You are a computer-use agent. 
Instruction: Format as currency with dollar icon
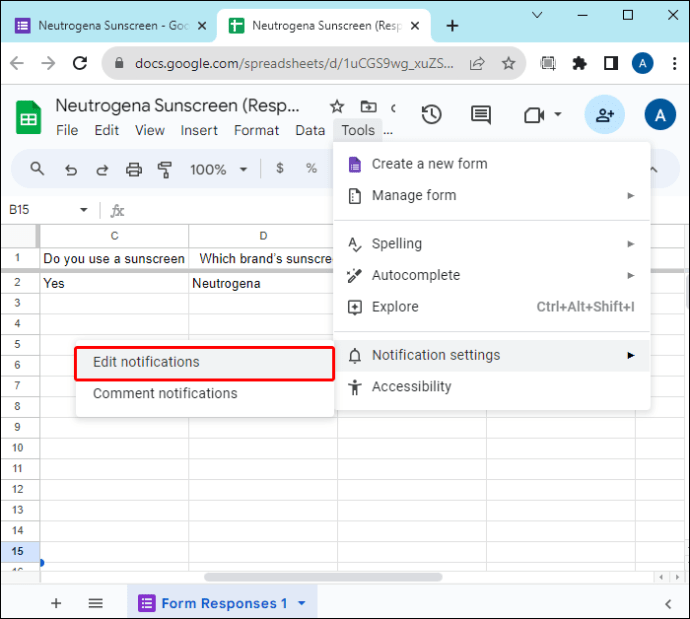279,168
